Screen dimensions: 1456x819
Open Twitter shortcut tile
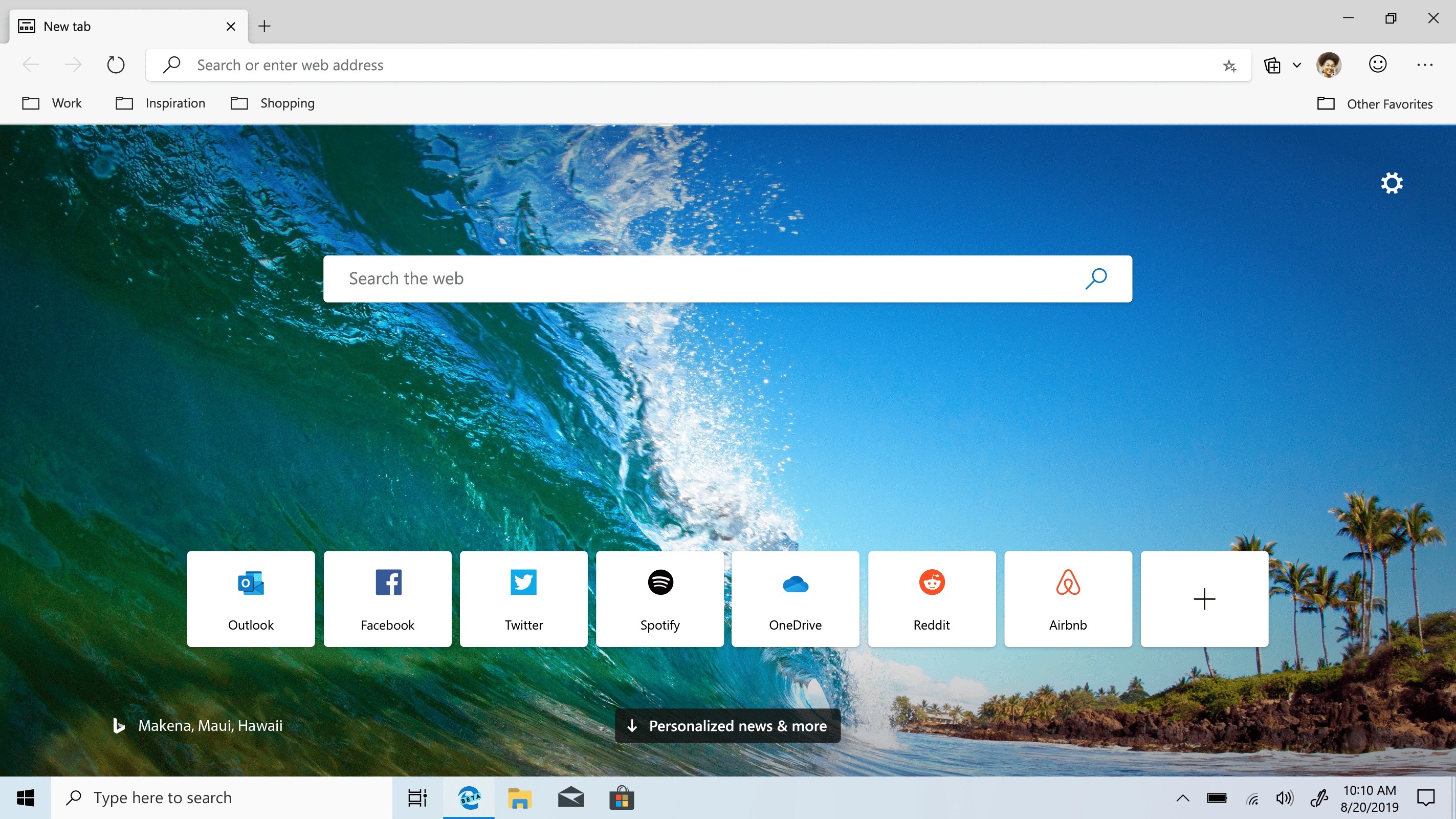523,598
